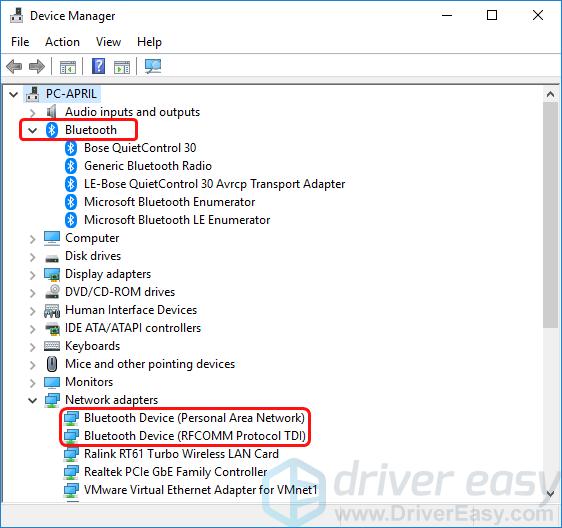Image resolution: width=562 pixels, height=528 pixels.
Task: Select the Generic Bluetooth Radio device
Action: coord(148,166)
